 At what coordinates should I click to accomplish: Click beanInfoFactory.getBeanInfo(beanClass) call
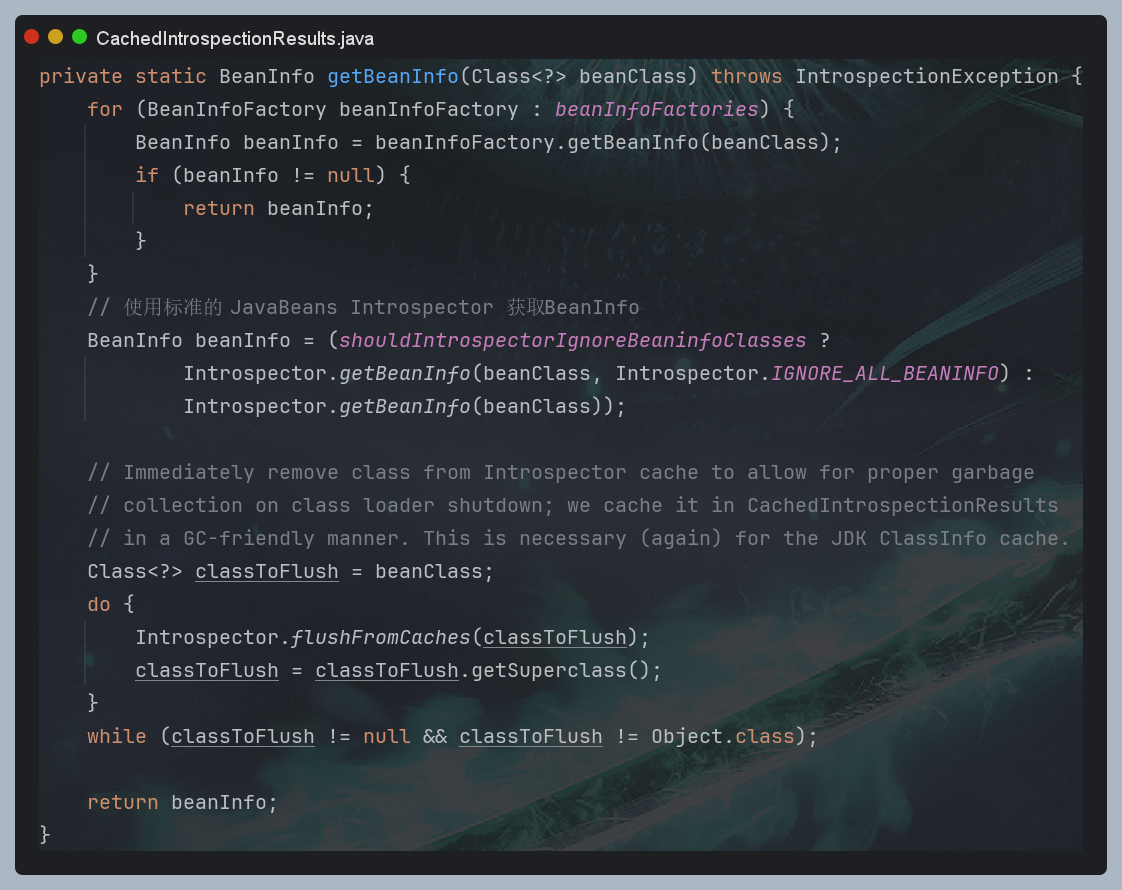[603, 142]
